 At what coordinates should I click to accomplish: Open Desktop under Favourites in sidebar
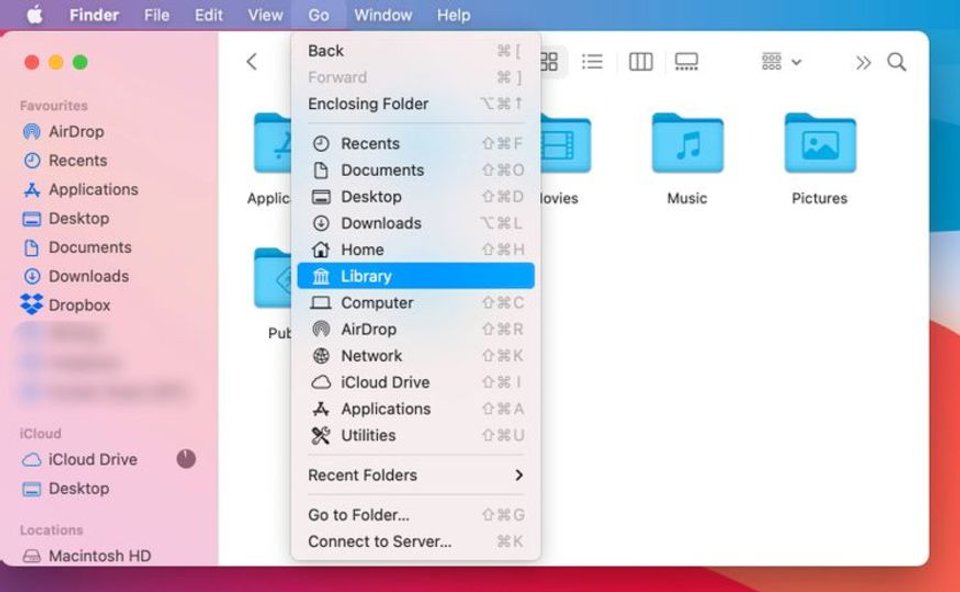(x=79, y=219)
